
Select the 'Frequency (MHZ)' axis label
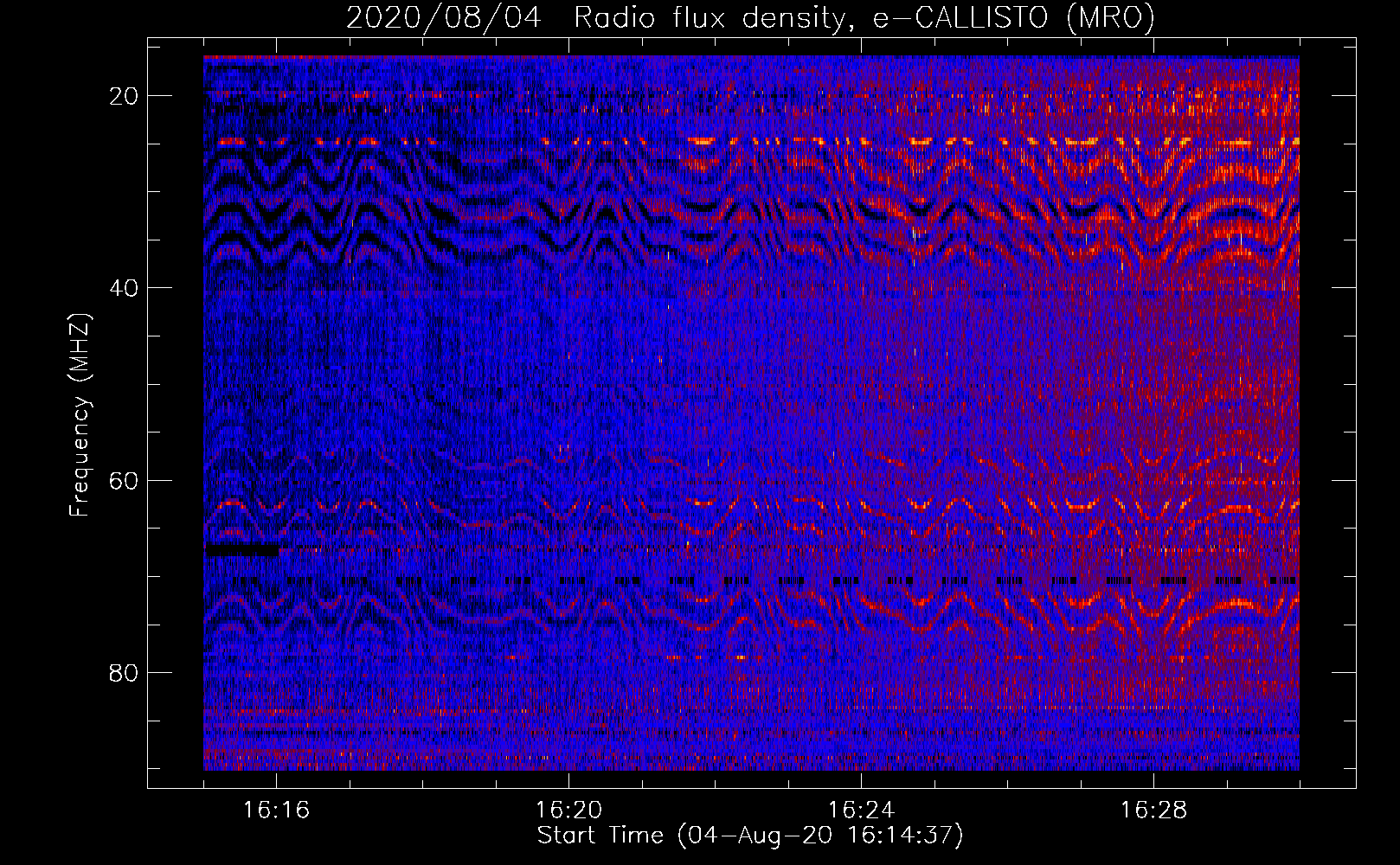[80, 414]
